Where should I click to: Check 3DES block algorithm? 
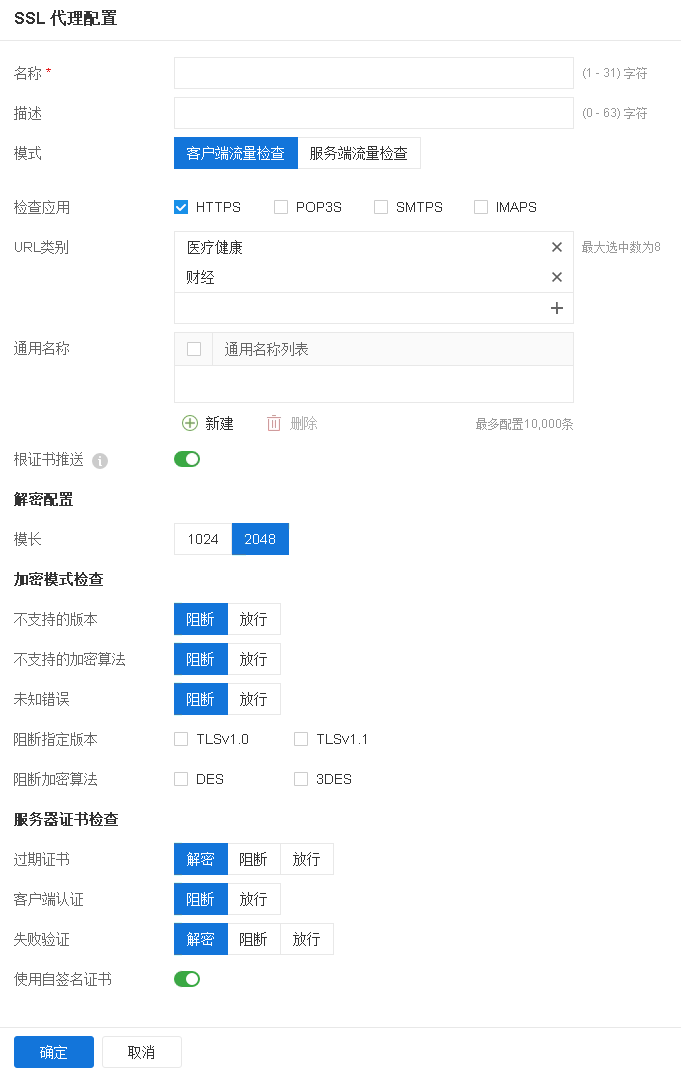(301, 779)
